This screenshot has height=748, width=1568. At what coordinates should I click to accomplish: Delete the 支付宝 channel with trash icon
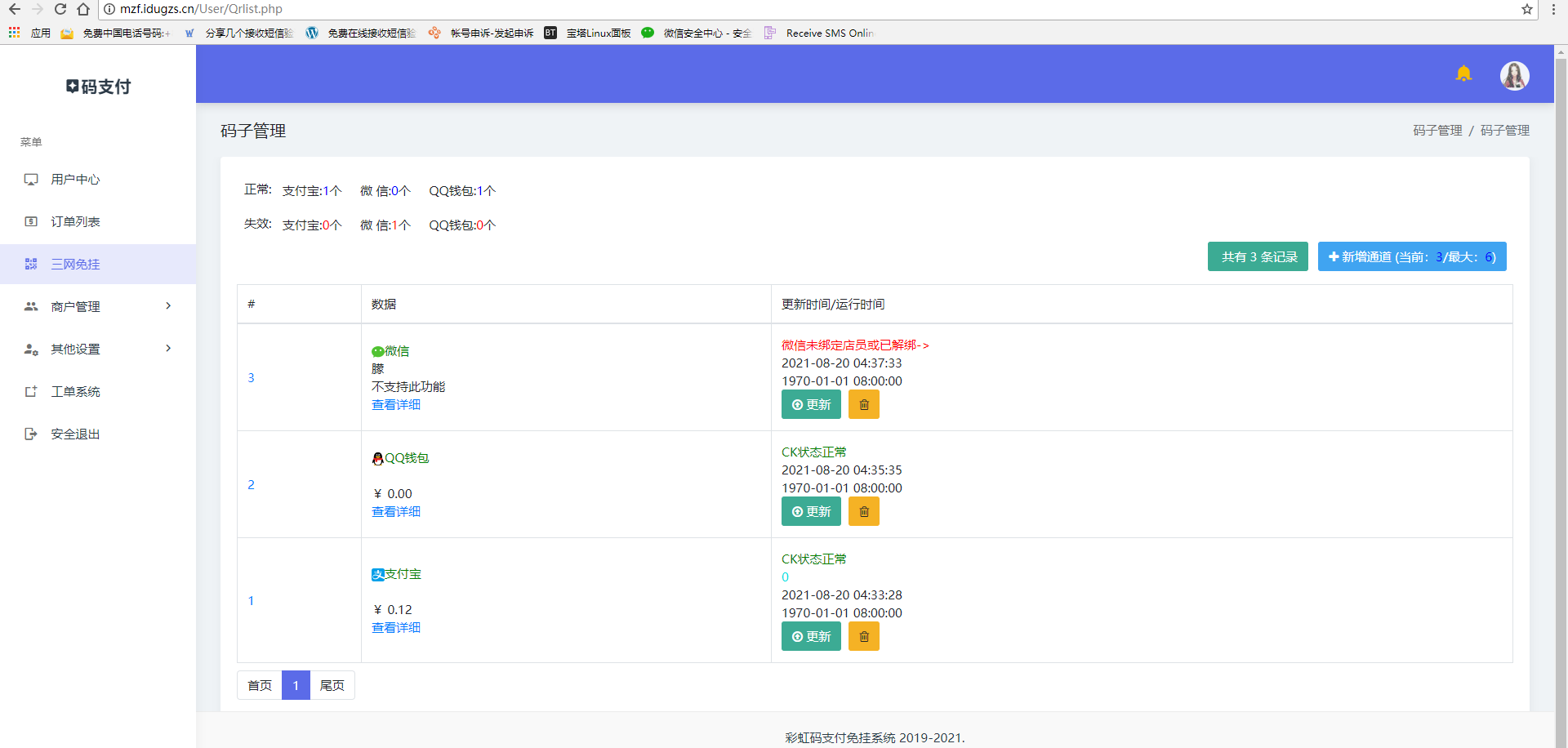[863, 637]
